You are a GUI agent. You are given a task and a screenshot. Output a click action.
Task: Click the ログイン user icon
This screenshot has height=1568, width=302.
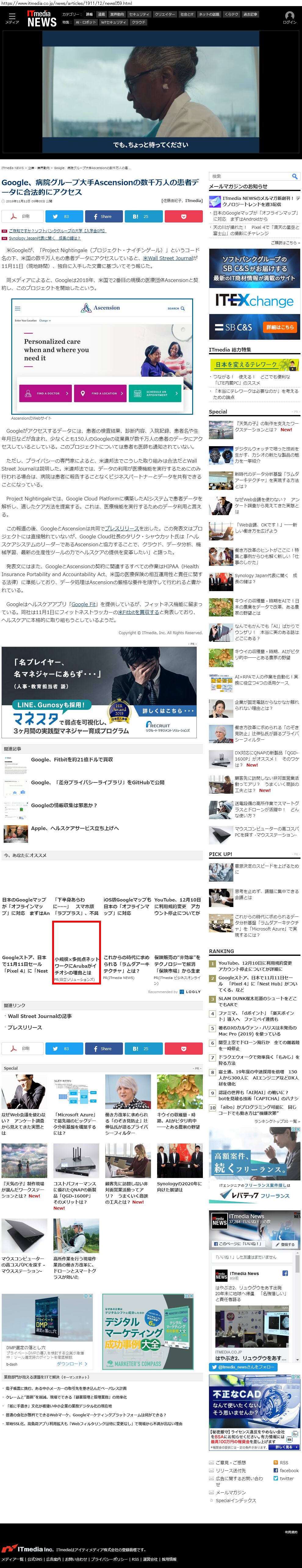[289, 17]
